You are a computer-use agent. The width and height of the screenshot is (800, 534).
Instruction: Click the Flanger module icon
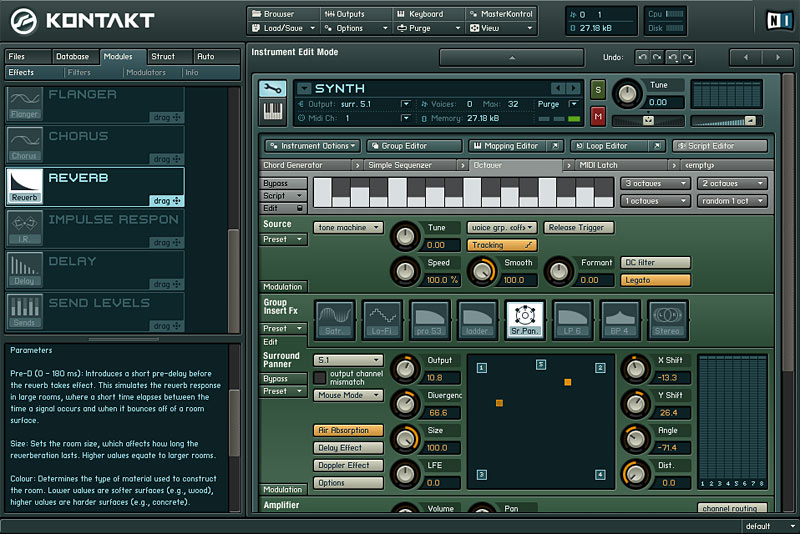pyautogui.click(x=24, y=104)
